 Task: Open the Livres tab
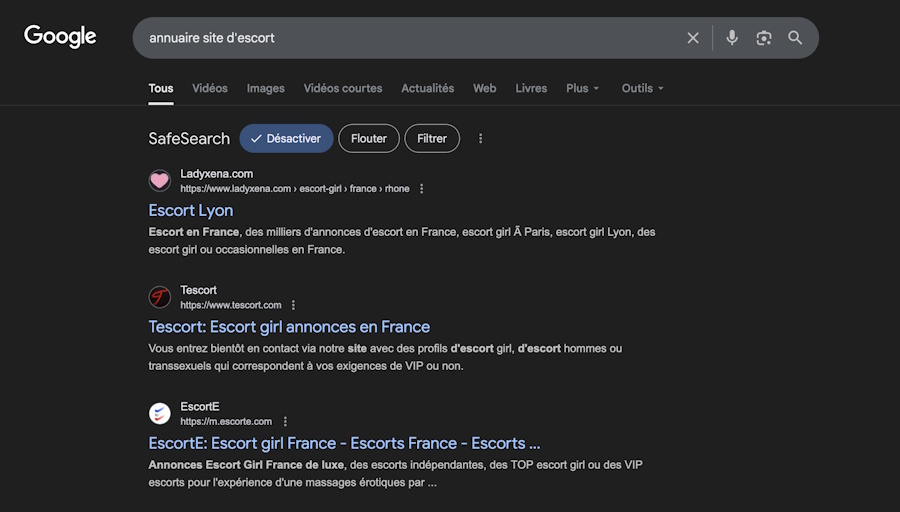tap(531, 88)
